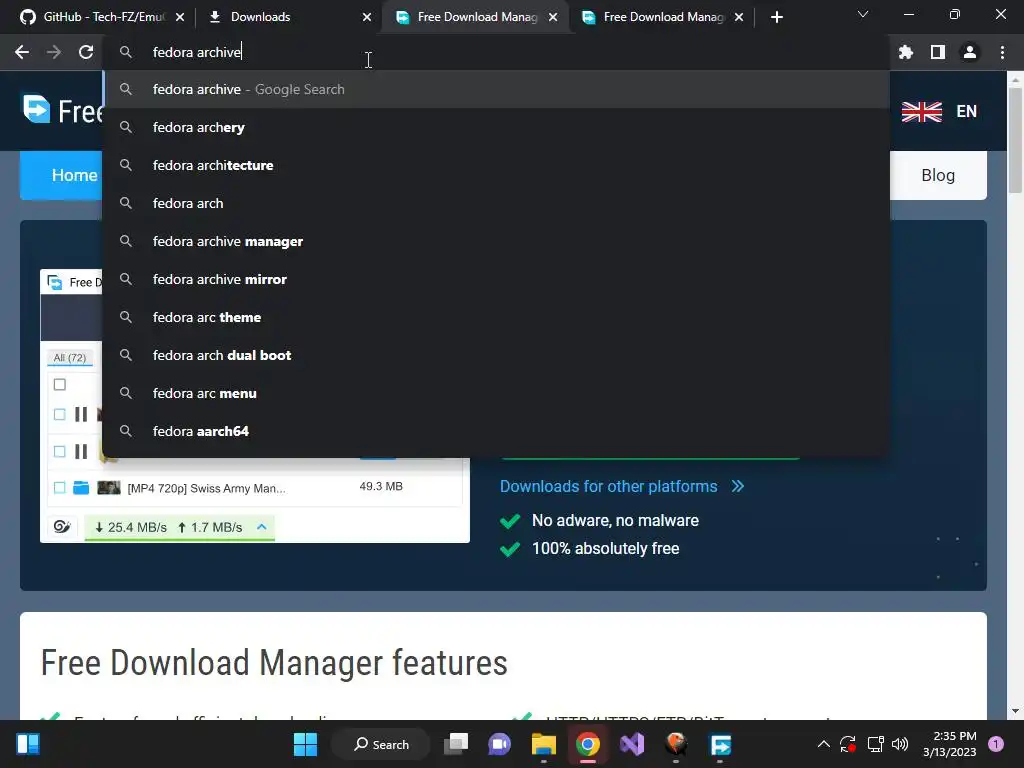
Task: Tick the select-all checkbox in download list
Action: [59, 384]
